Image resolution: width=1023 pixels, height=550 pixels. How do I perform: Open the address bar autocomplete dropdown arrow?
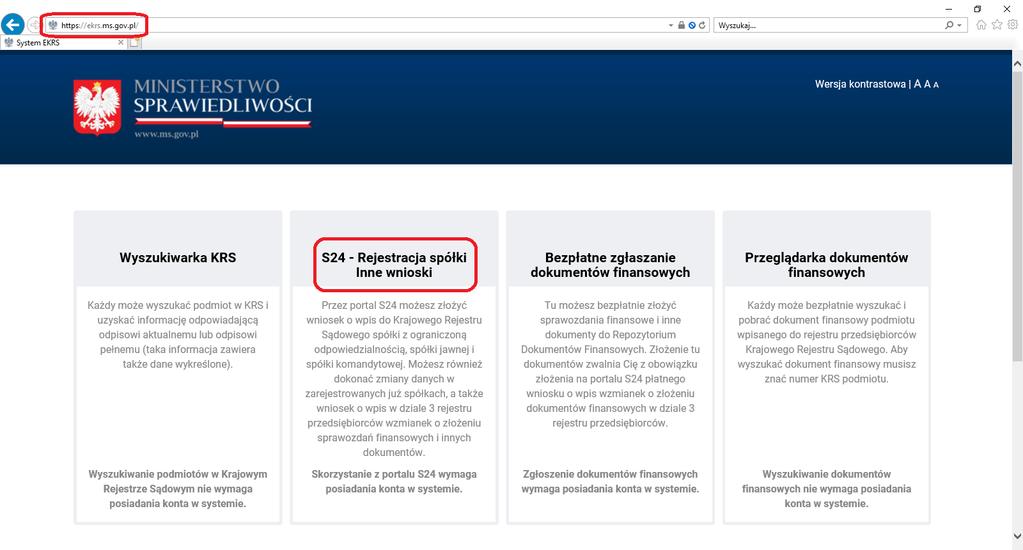(x=671, y=25)
